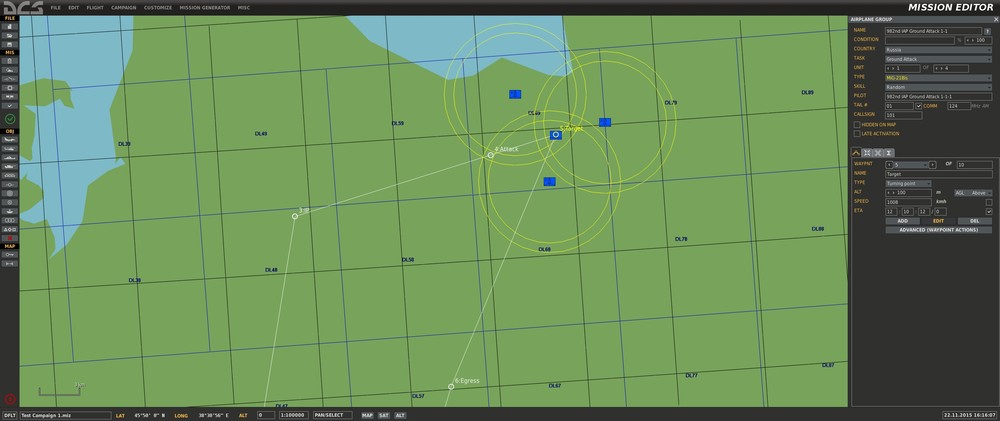The height and width of the screenshot is (421, 1000).
Task: Select the blue unit marker above DL68
Action: point(550,182)
